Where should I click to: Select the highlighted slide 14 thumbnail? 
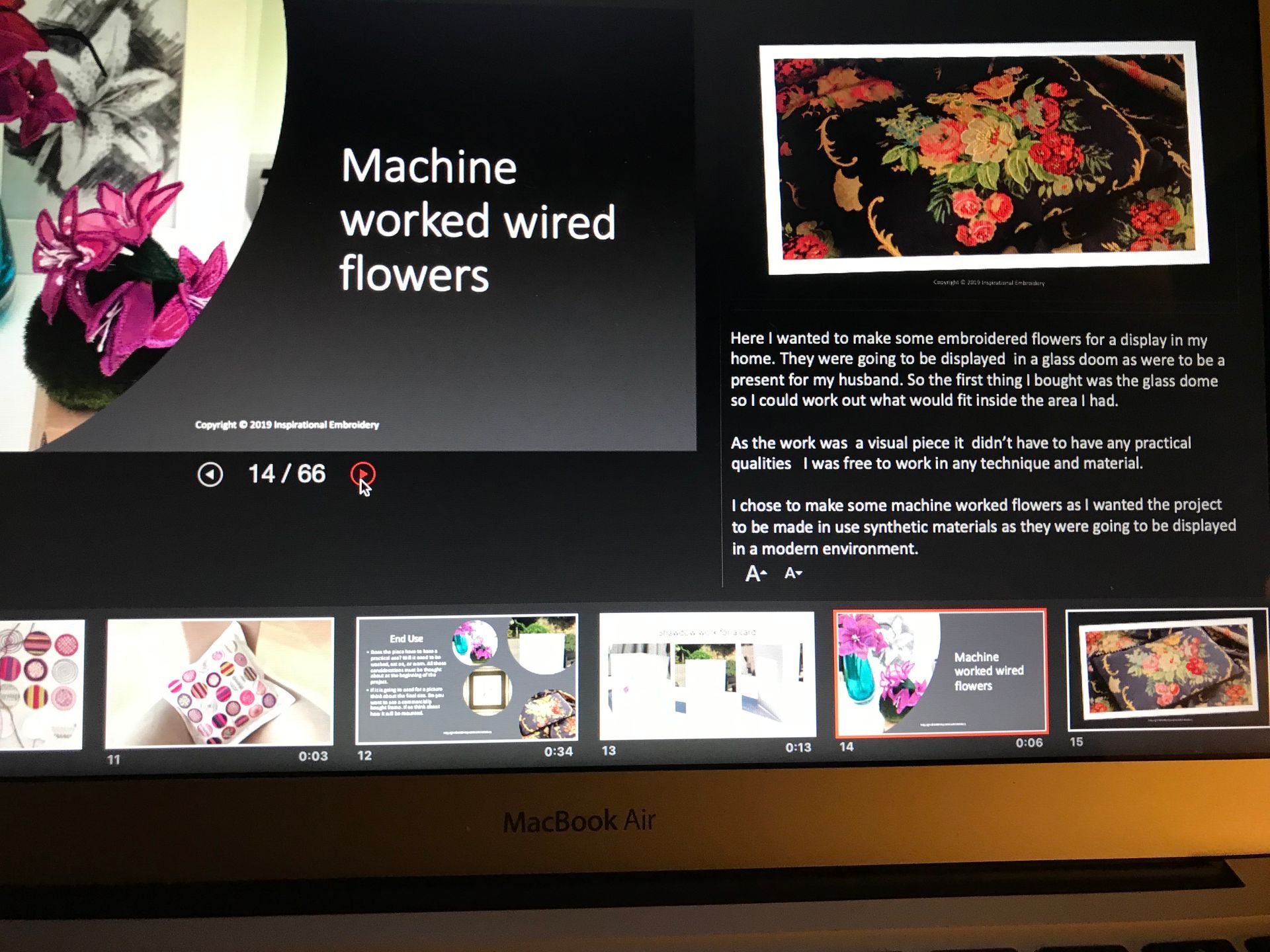point(940,672)
